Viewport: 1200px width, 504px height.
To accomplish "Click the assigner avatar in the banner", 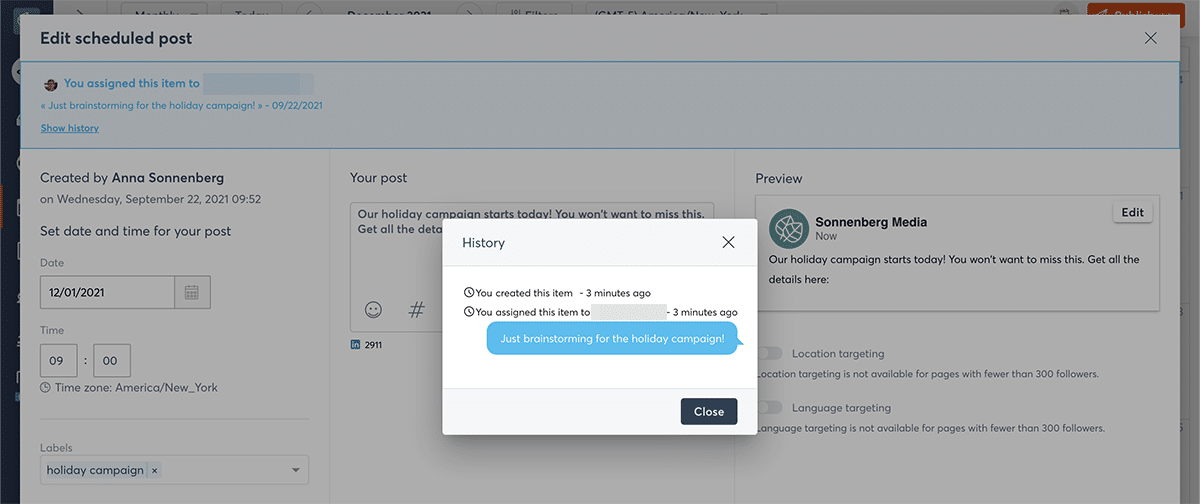I will pyautogui.click(x=51, y=84).
